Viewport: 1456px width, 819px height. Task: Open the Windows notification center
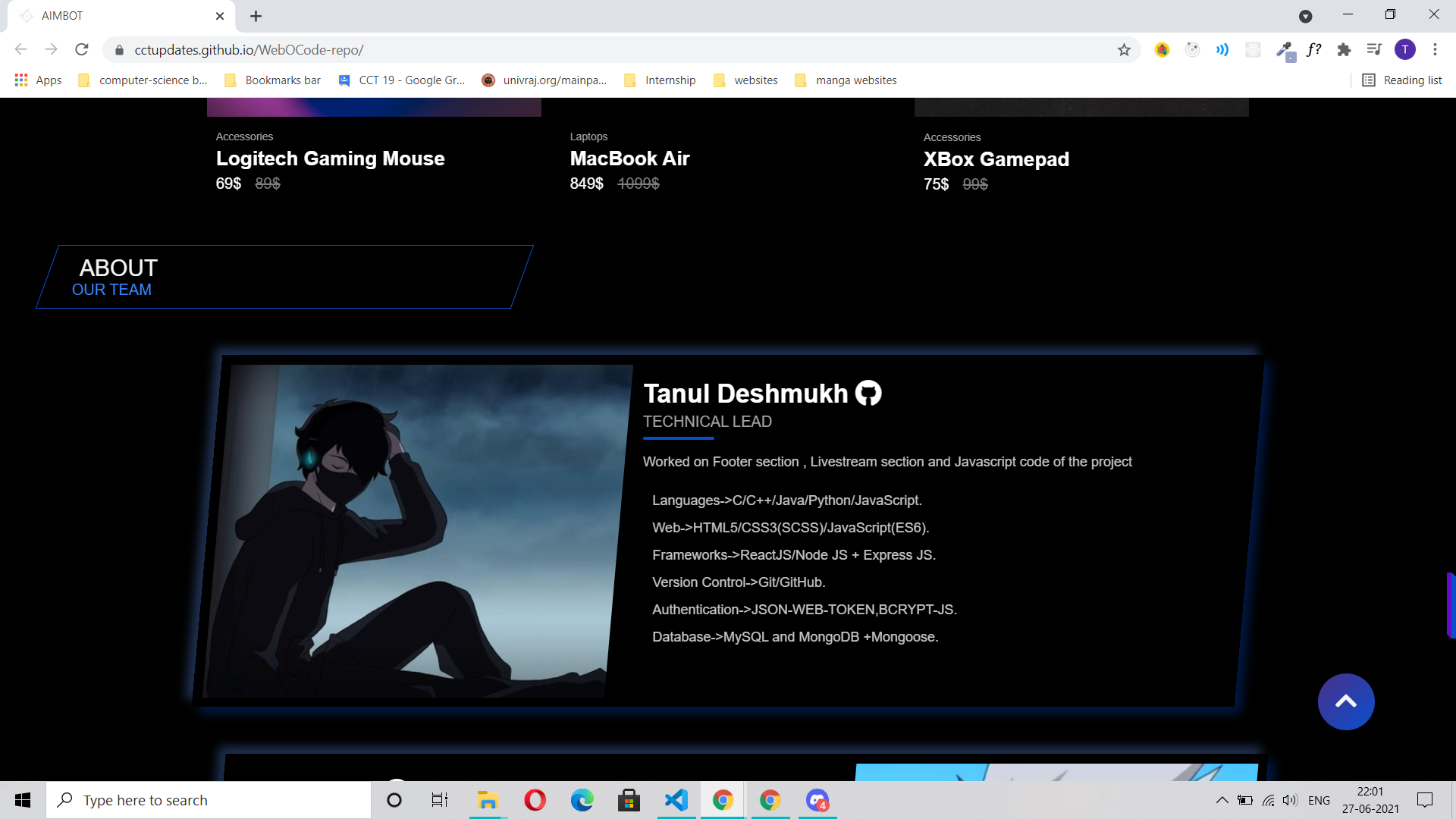tap(1425, 800)
